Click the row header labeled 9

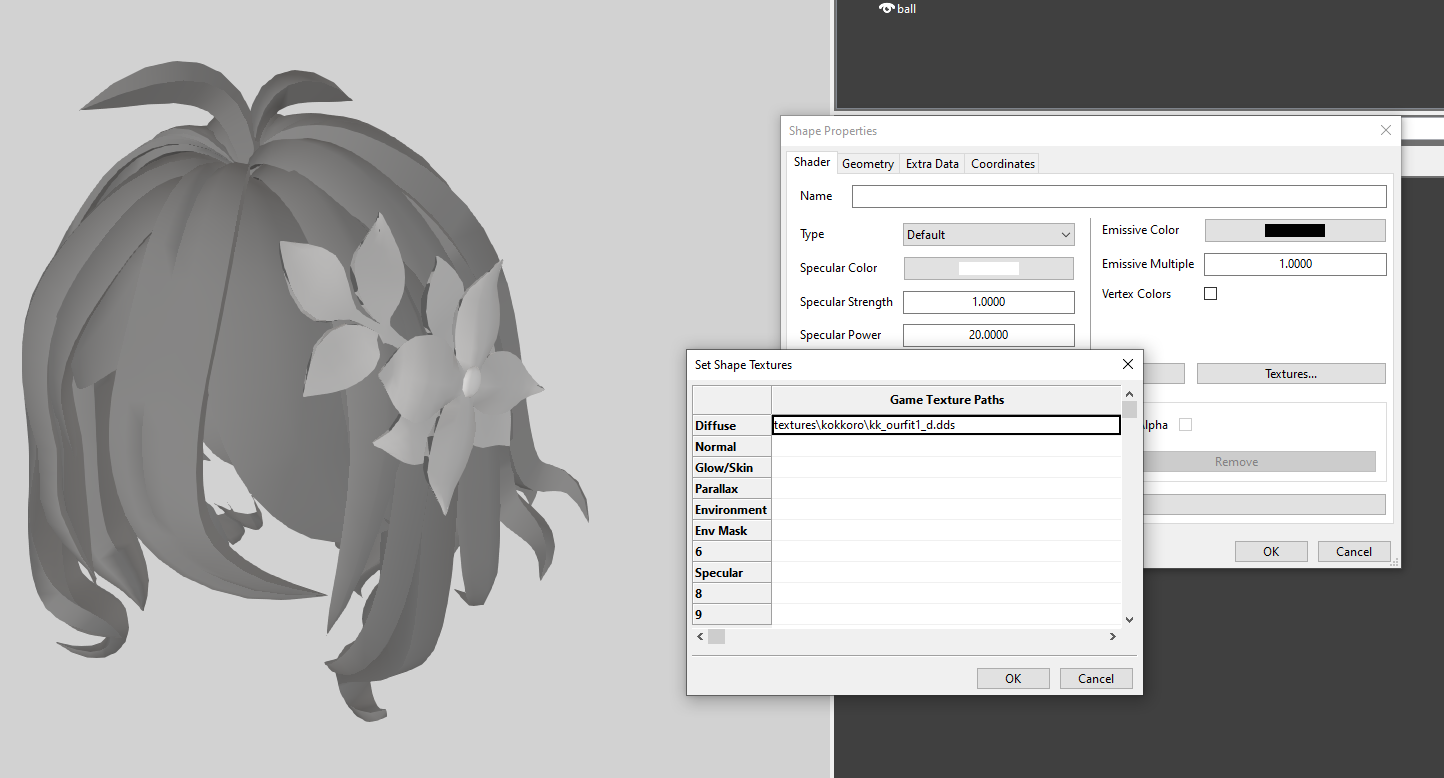tap(732, 614)
